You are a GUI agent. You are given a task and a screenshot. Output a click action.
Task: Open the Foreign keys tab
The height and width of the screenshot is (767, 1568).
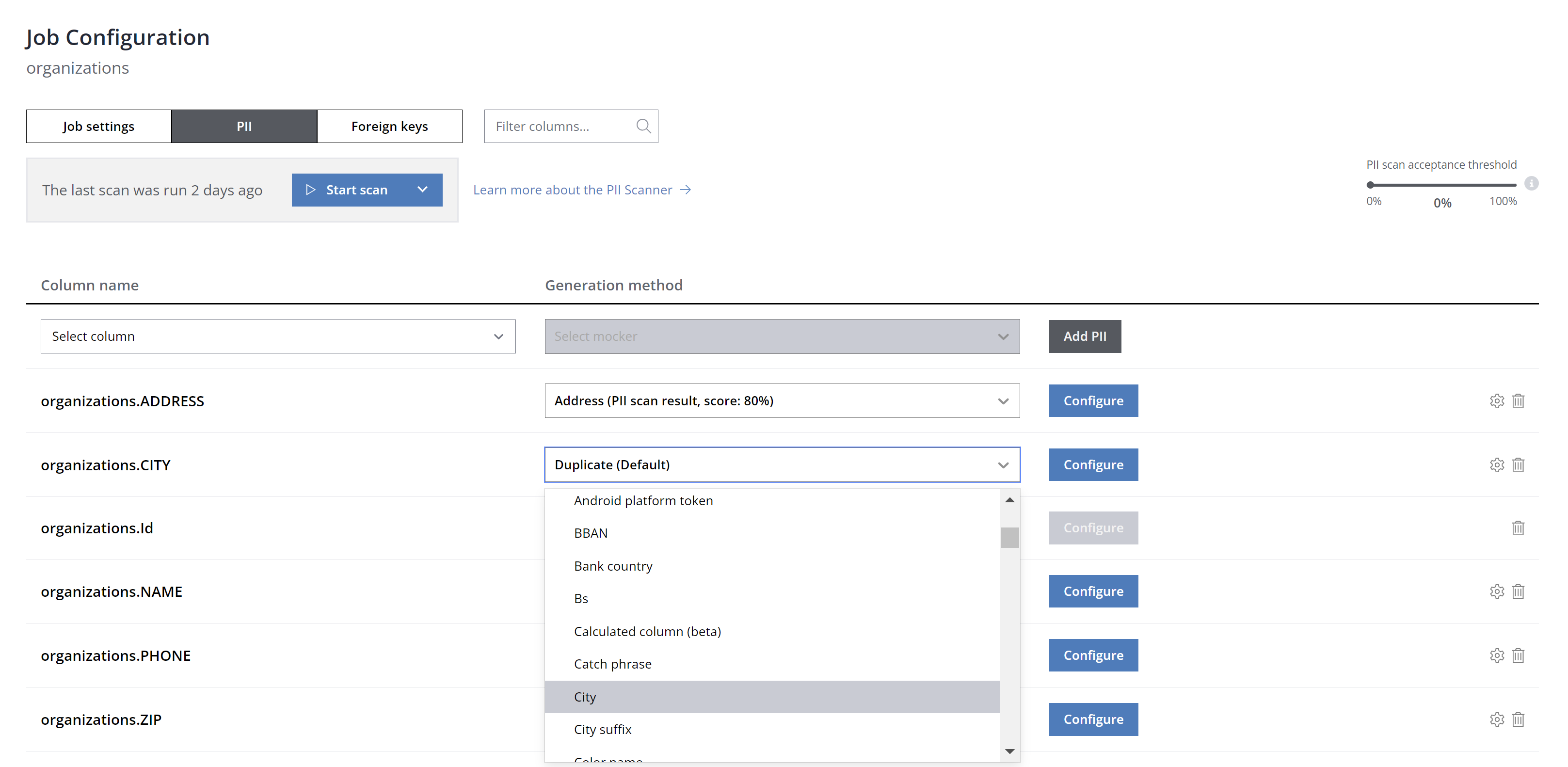pyautogui.click(x=389, y=126)
